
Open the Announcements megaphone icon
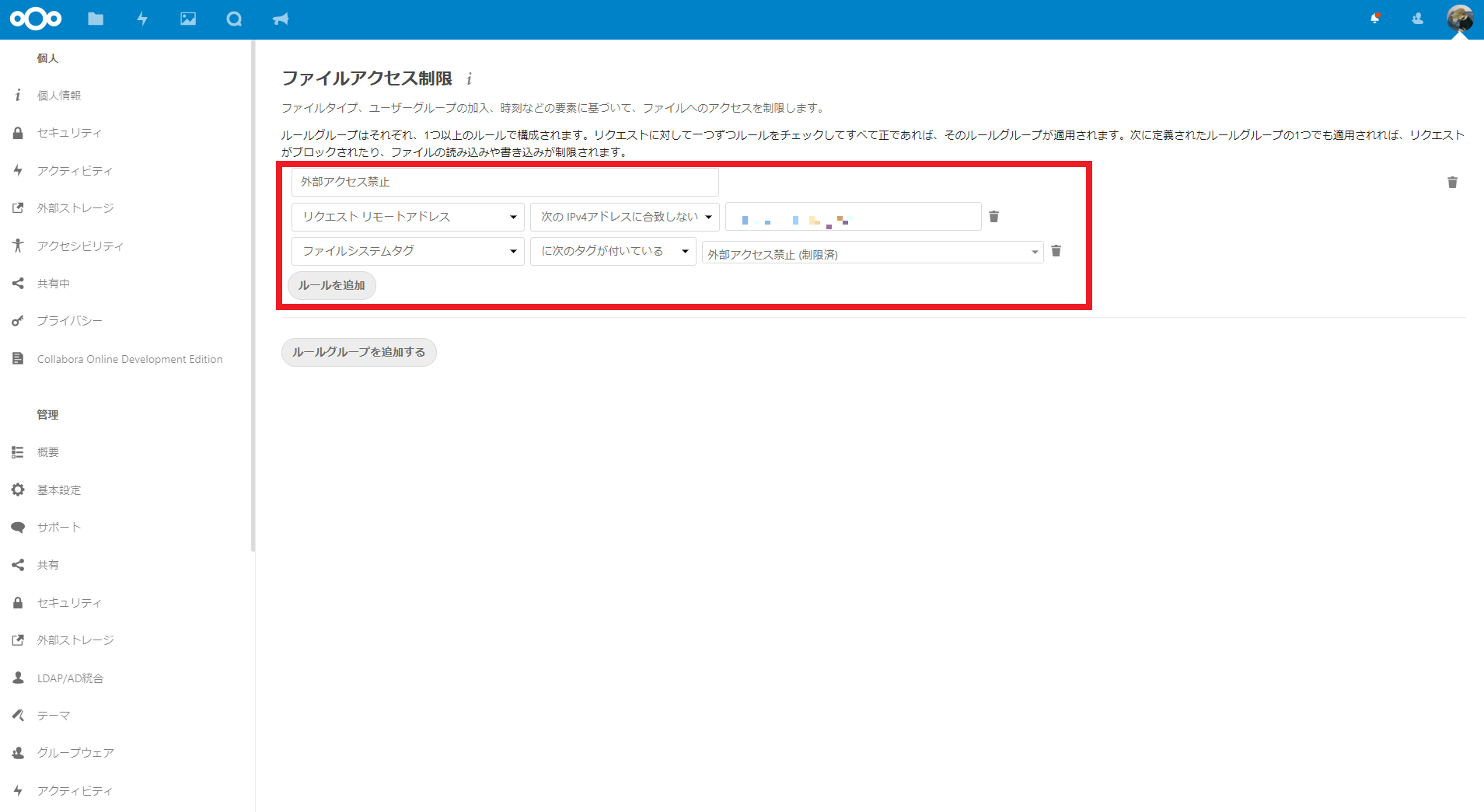[x=281, y=19]
